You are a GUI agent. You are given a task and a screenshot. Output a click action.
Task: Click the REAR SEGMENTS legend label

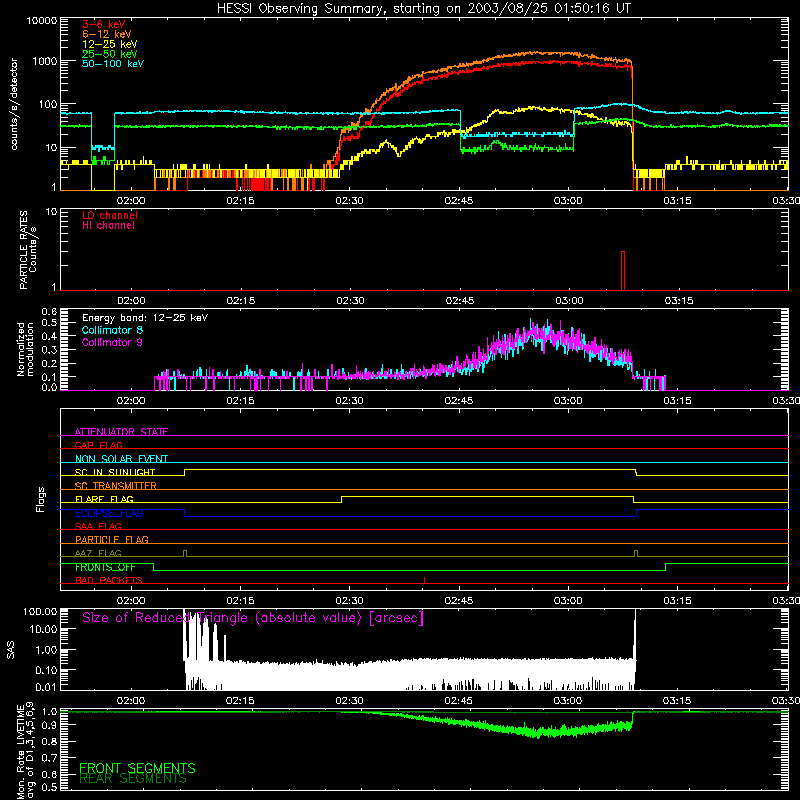pos(133,779)
